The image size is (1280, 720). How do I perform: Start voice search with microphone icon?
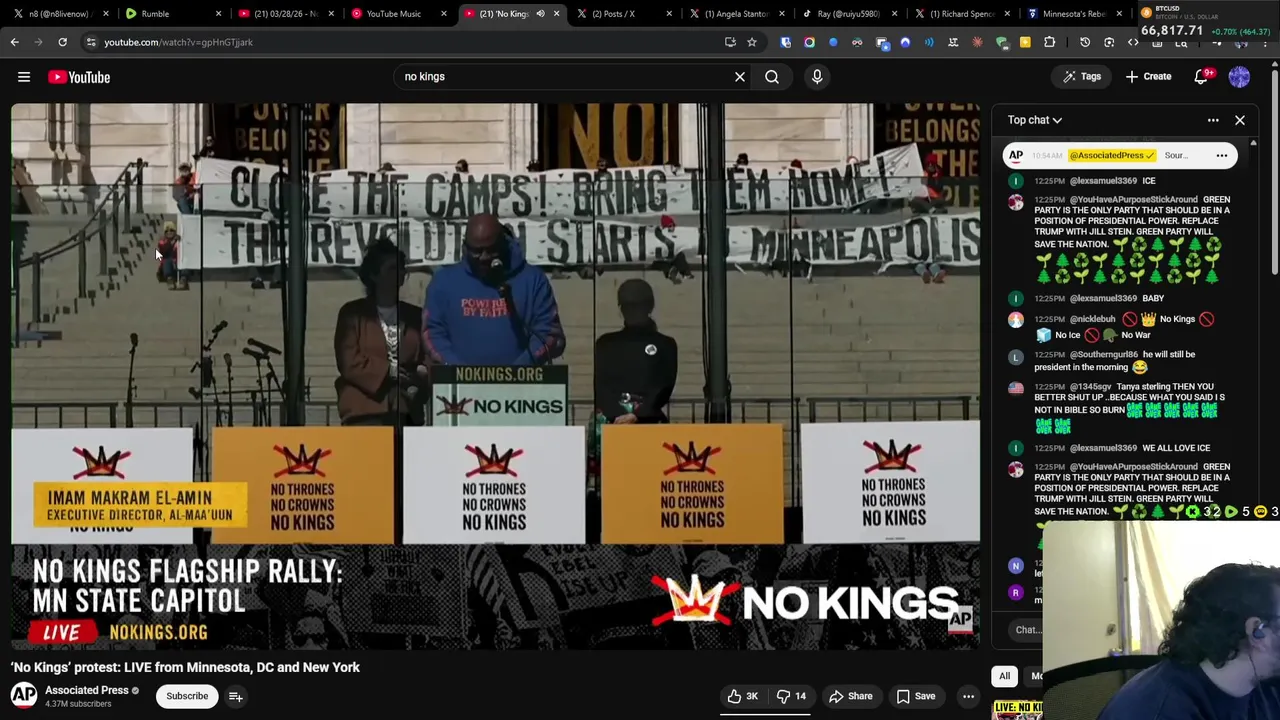[x=817, y=77]
